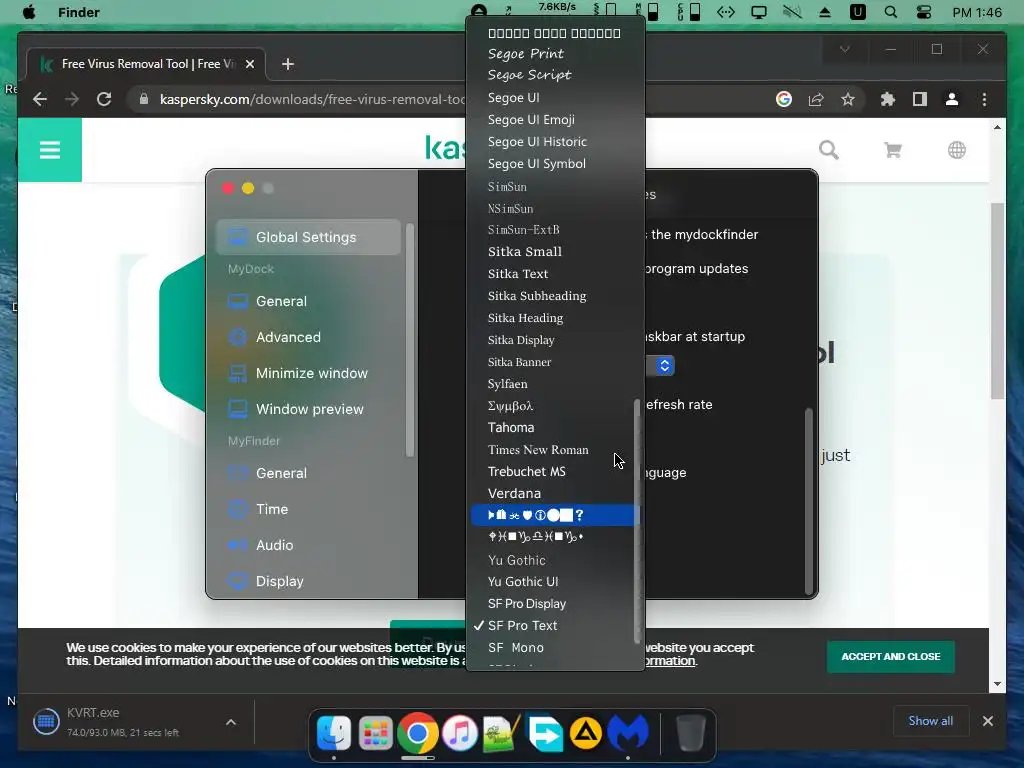Click Spotlight search in menu bar
Screen dimensions: 1024x768
(890, 12)
